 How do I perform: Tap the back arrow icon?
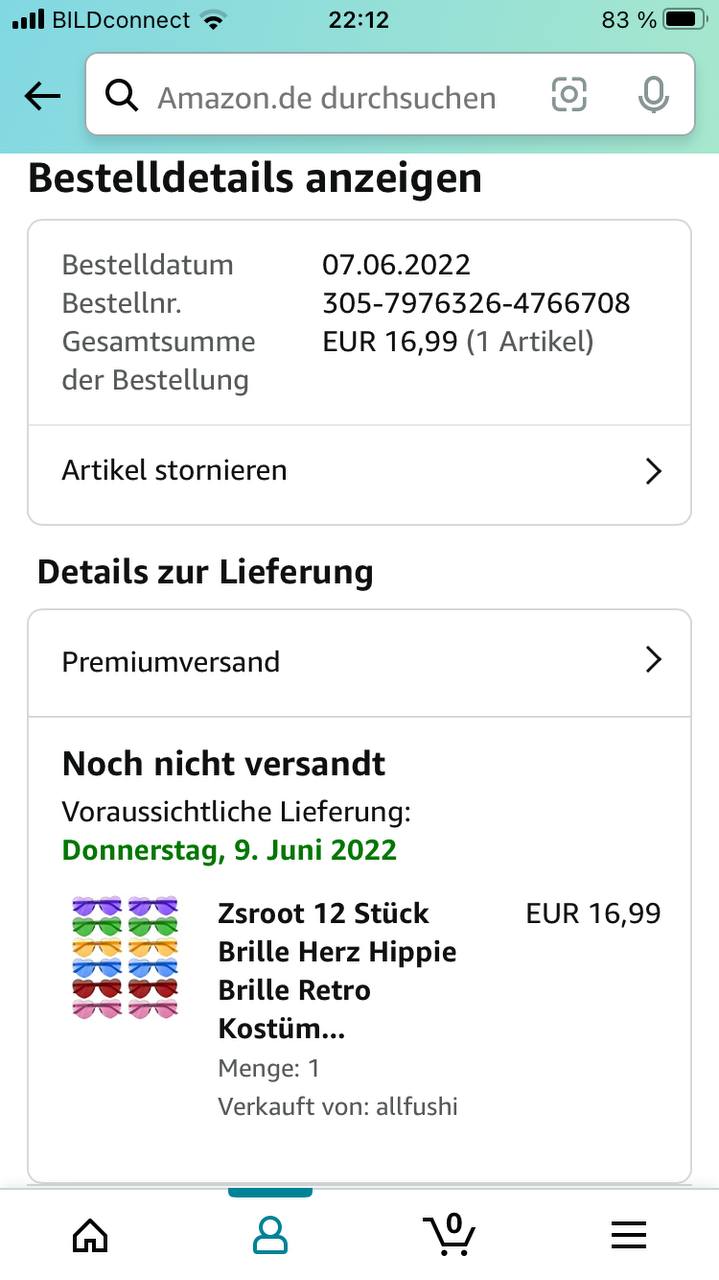(x=42, y=96)
